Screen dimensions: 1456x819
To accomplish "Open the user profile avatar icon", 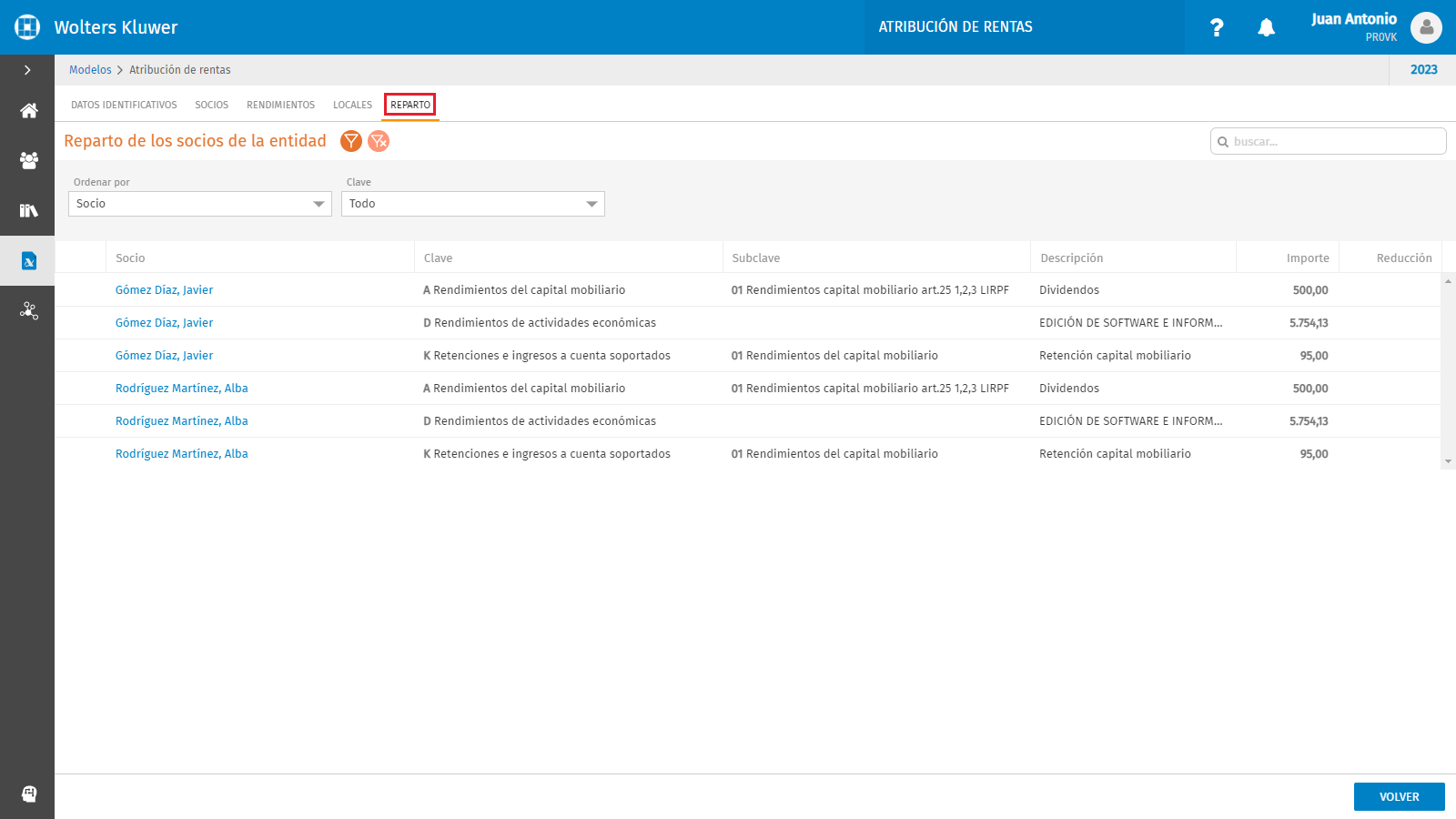I will pos(1426,27).
